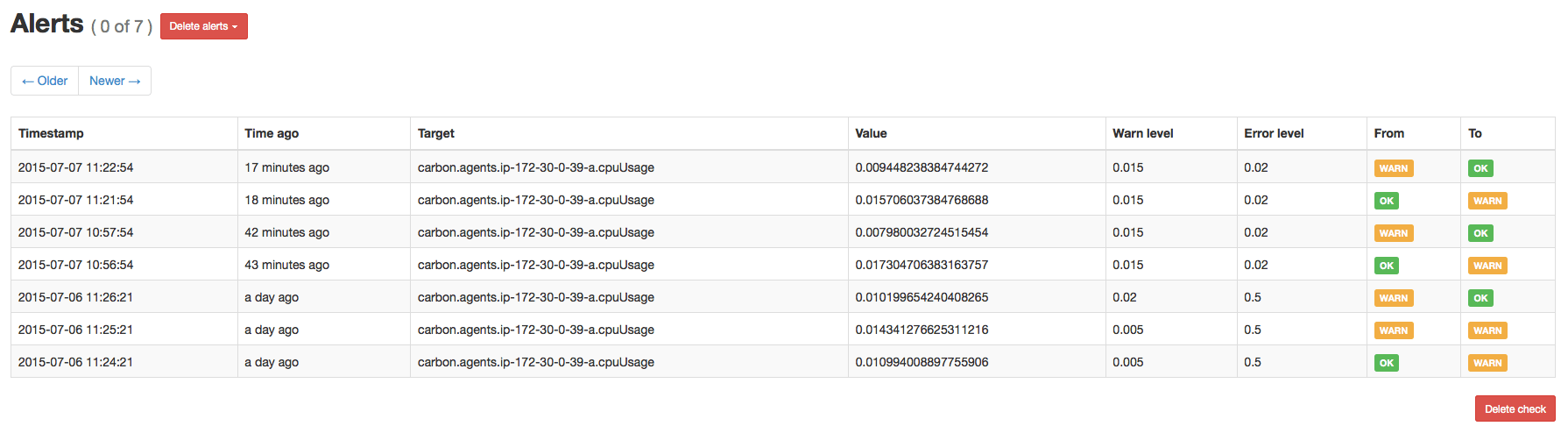This screenshot has height=426, width=1568.
Task: Open the Delete alerts dropdown
Action: pos(203,26)
